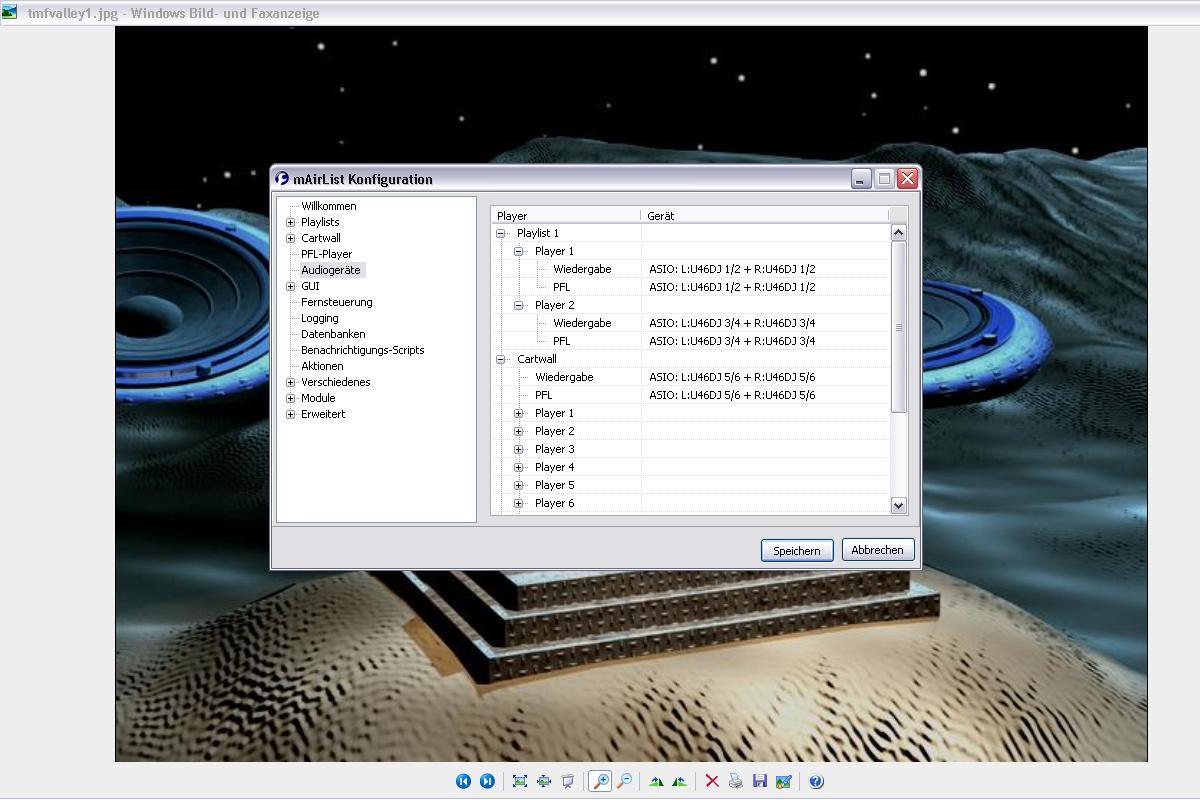Open the Datenbanken settings
The image size is (1200, 800).
tap(333, 334)
